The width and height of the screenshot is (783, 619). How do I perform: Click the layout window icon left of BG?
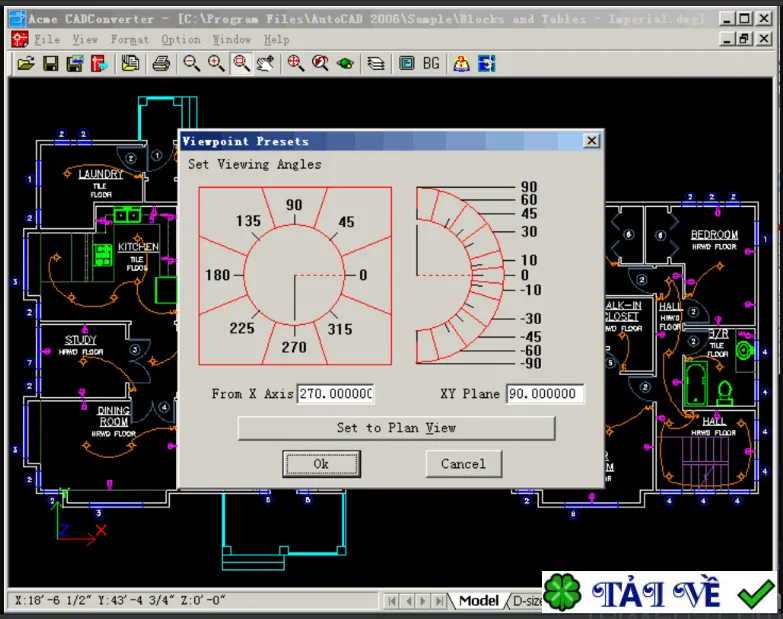[x=407, y=63]
